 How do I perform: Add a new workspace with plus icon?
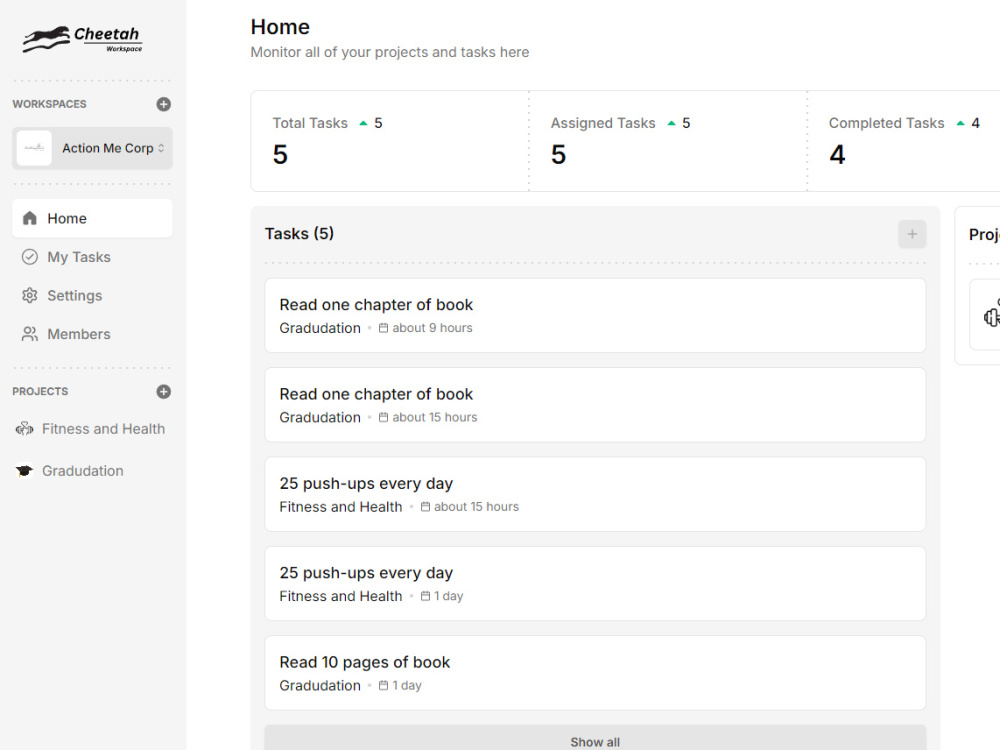coord(163,104)
